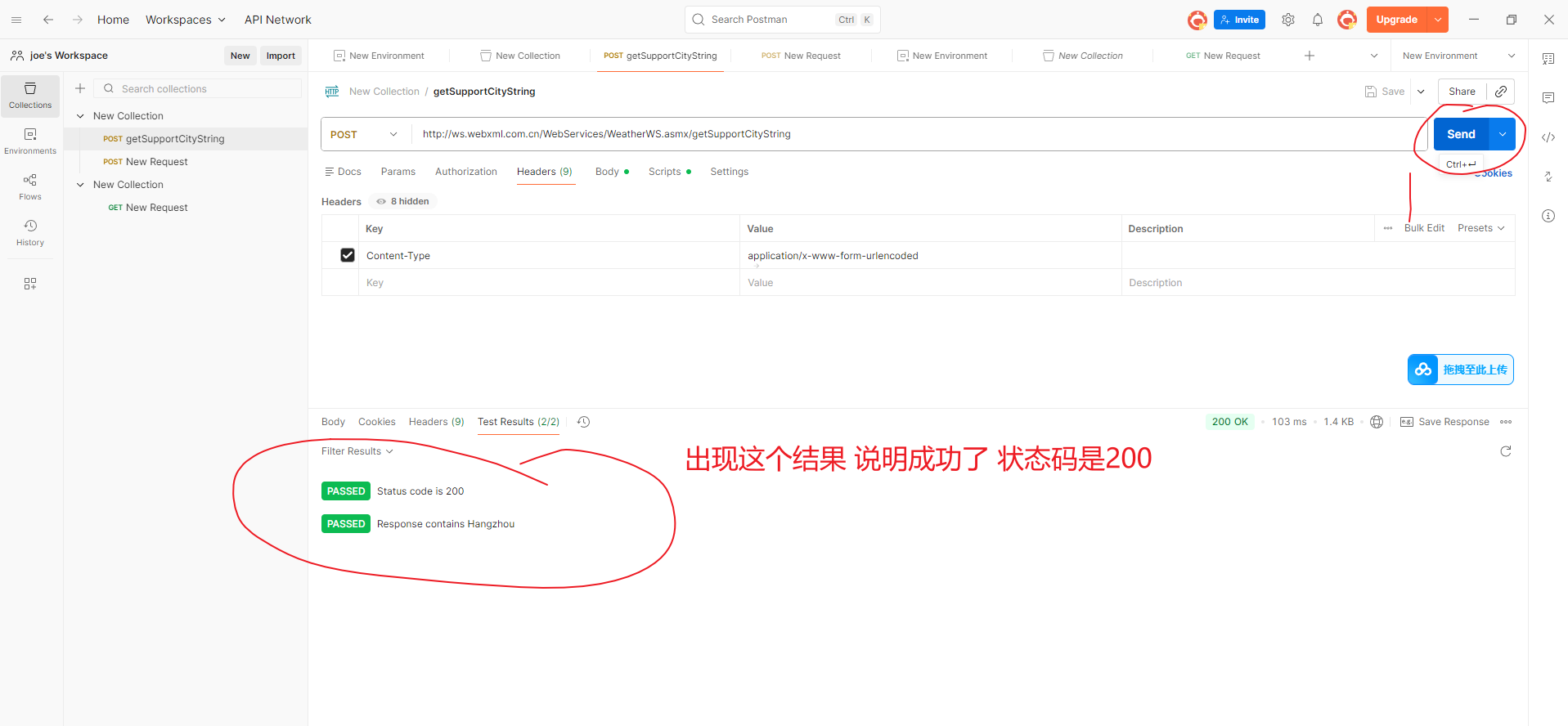Click the Send button
Viewport: 1568px width, 726px height.
[1461, 134]
